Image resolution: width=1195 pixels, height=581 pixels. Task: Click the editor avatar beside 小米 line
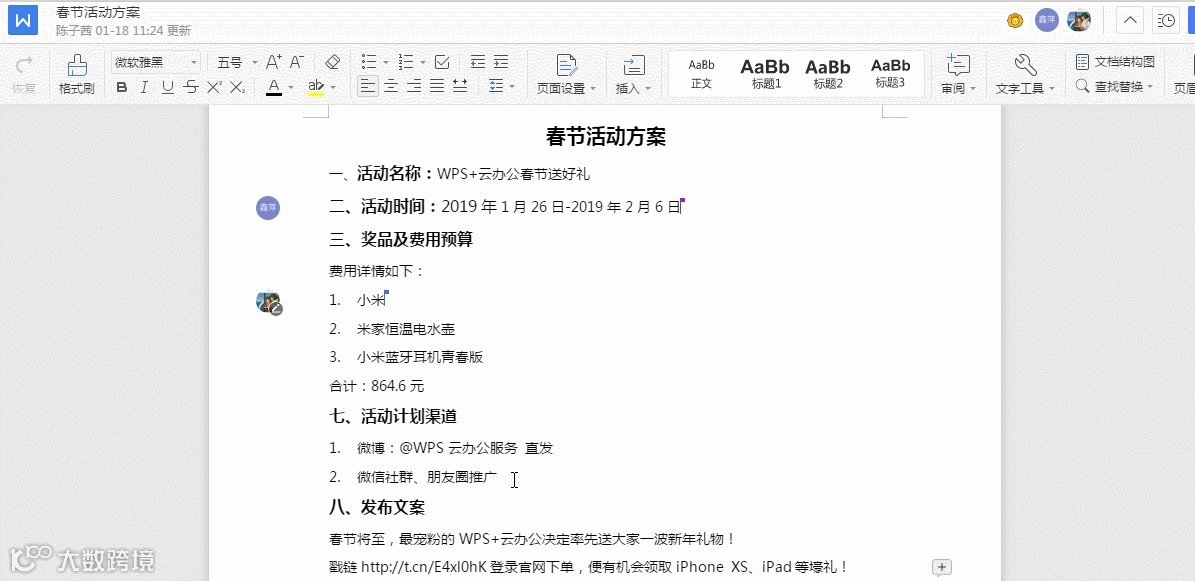click(268, 302)
